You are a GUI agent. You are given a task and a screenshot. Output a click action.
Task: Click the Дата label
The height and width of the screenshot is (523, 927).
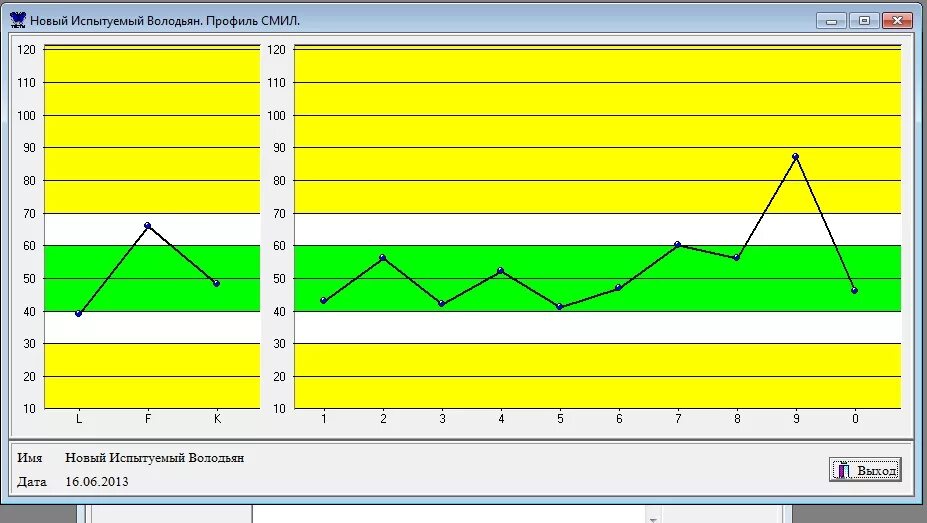(32, 482)
